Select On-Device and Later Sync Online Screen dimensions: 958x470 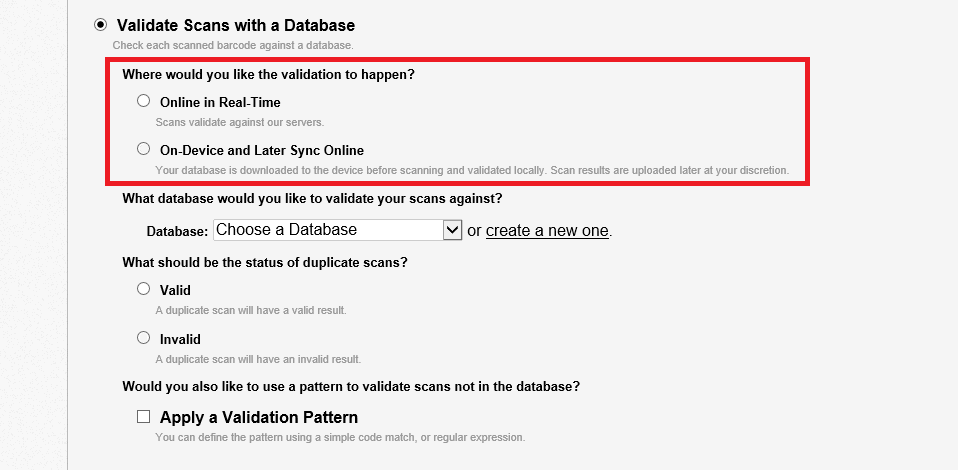[143, 149]
